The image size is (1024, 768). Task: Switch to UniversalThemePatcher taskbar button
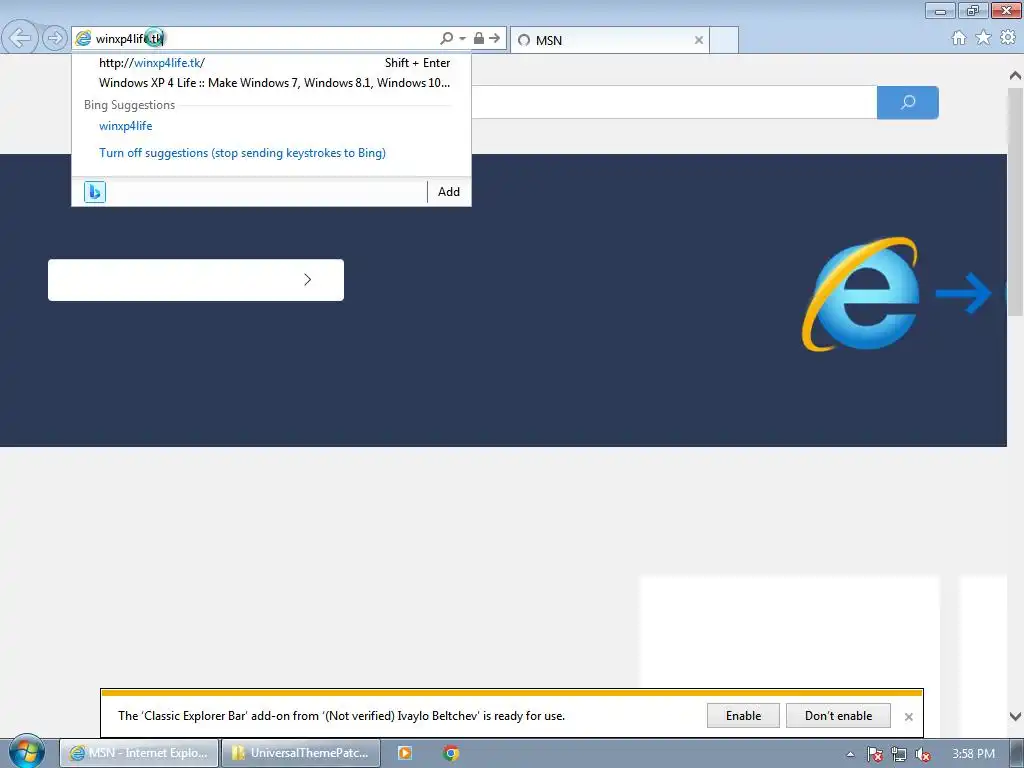point(301,753)
